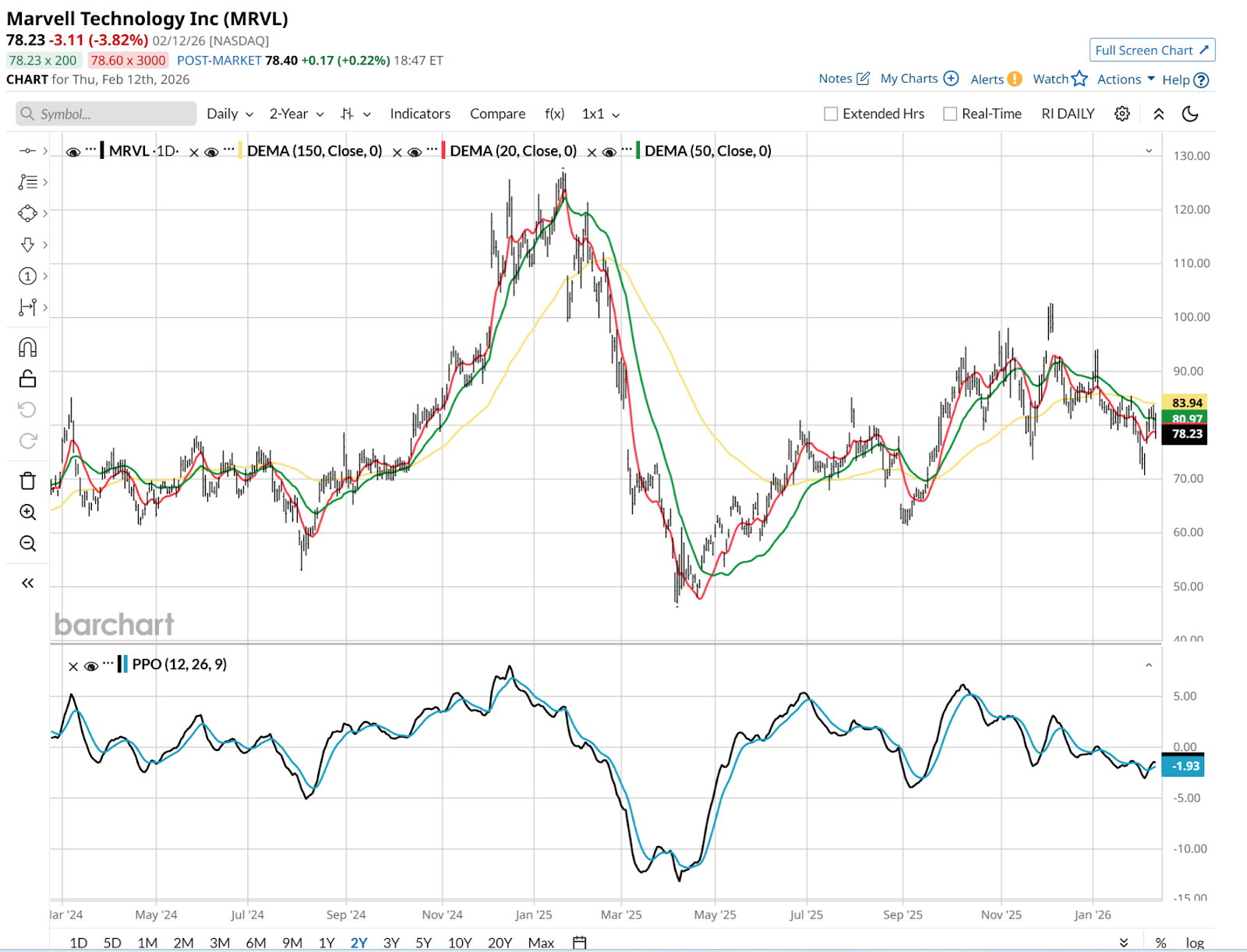The height and width of the screenshot is (952, 1247).
Task: Activate the magnet snap tool
Action: point(27,347)
